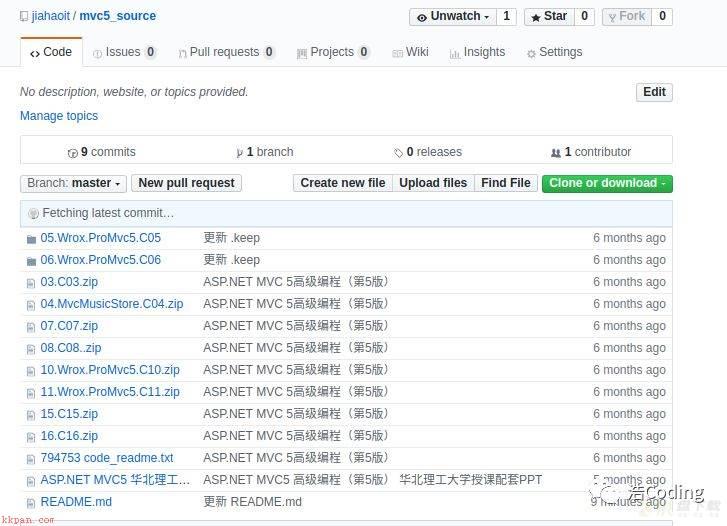Click file icon beside README.md
727x526 pixels.
pos(31,503)
